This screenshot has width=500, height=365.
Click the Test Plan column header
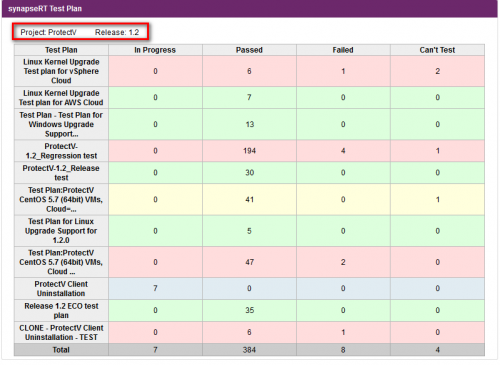pos(61,50)
